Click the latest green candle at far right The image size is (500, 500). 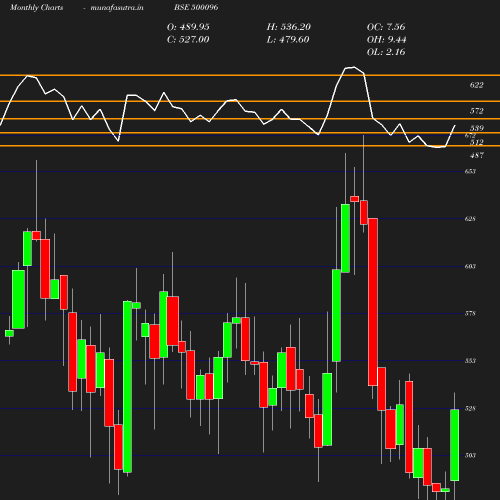(455, 445)
